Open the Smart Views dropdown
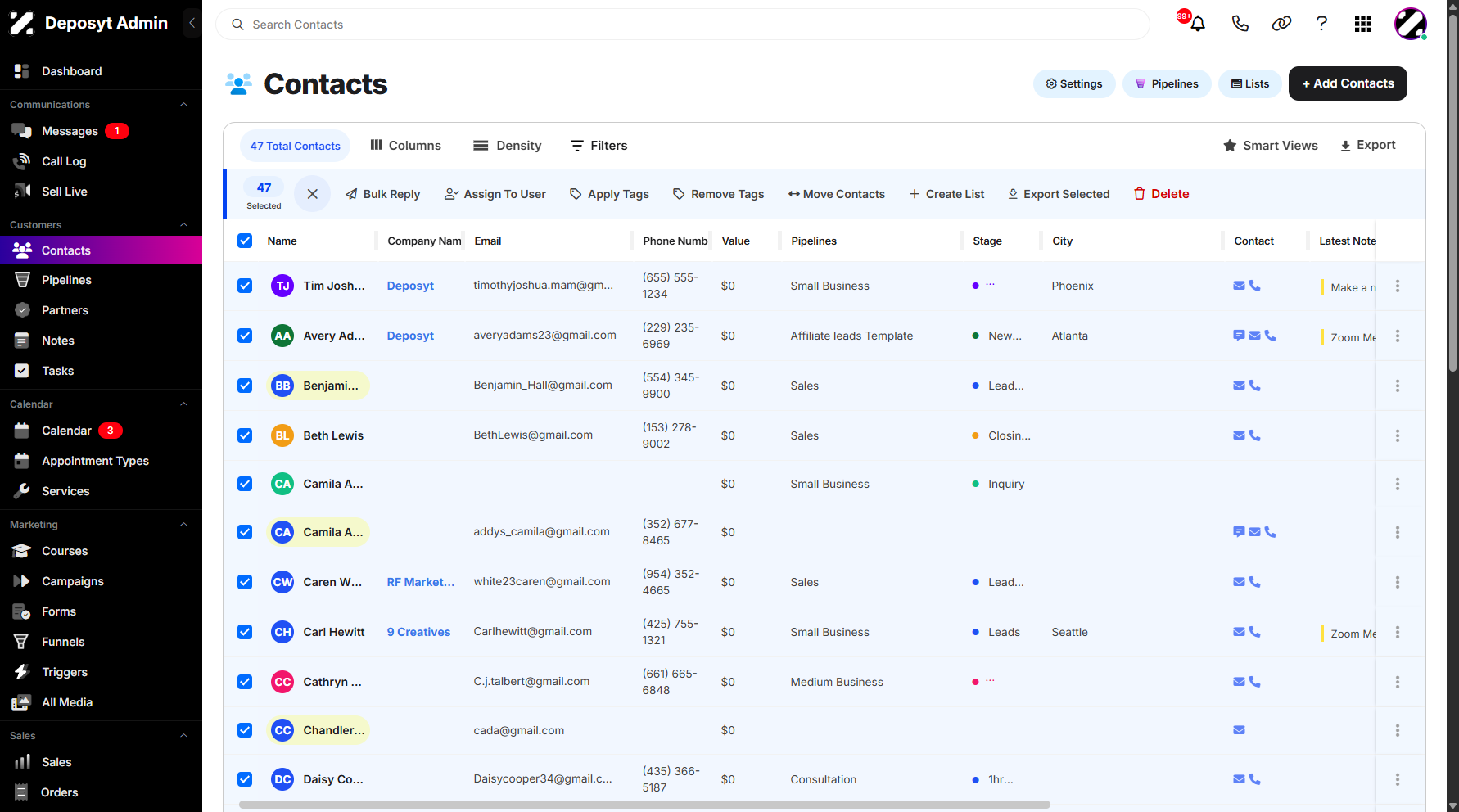This screenshot has height=812, width=1459. [1270, 146]
